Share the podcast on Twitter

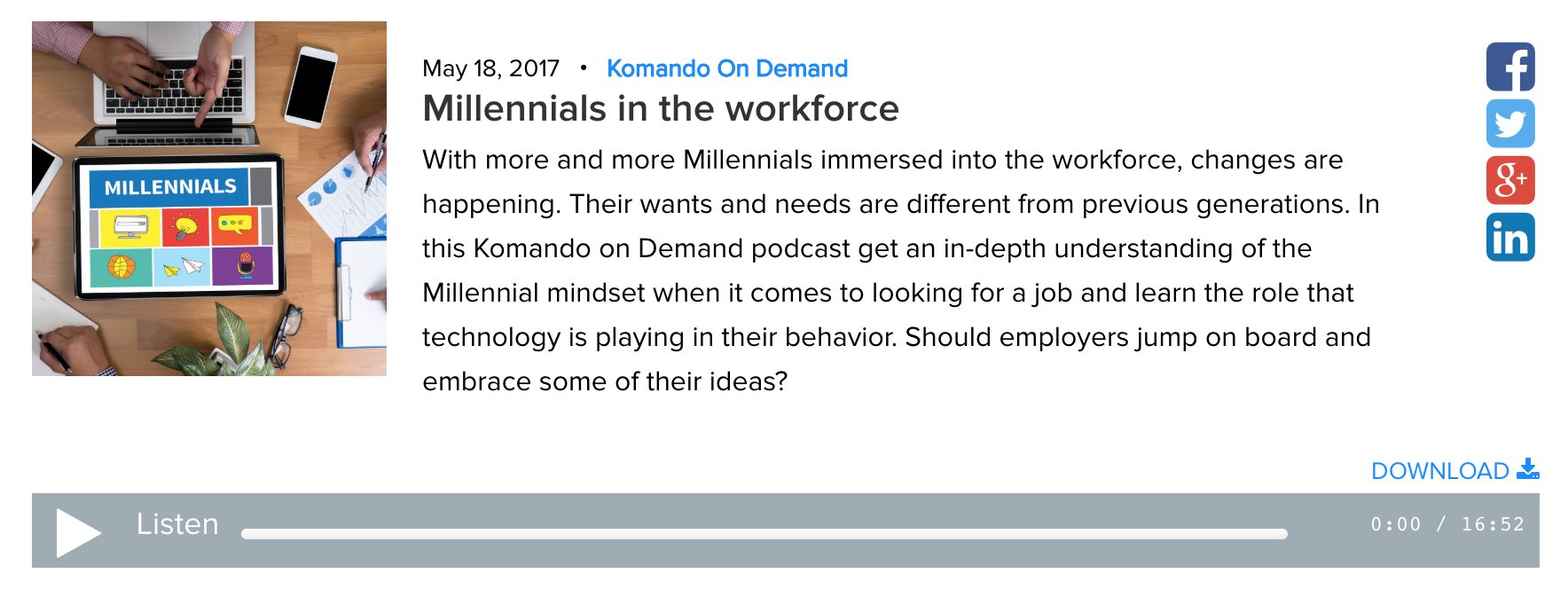[1510, 123]
